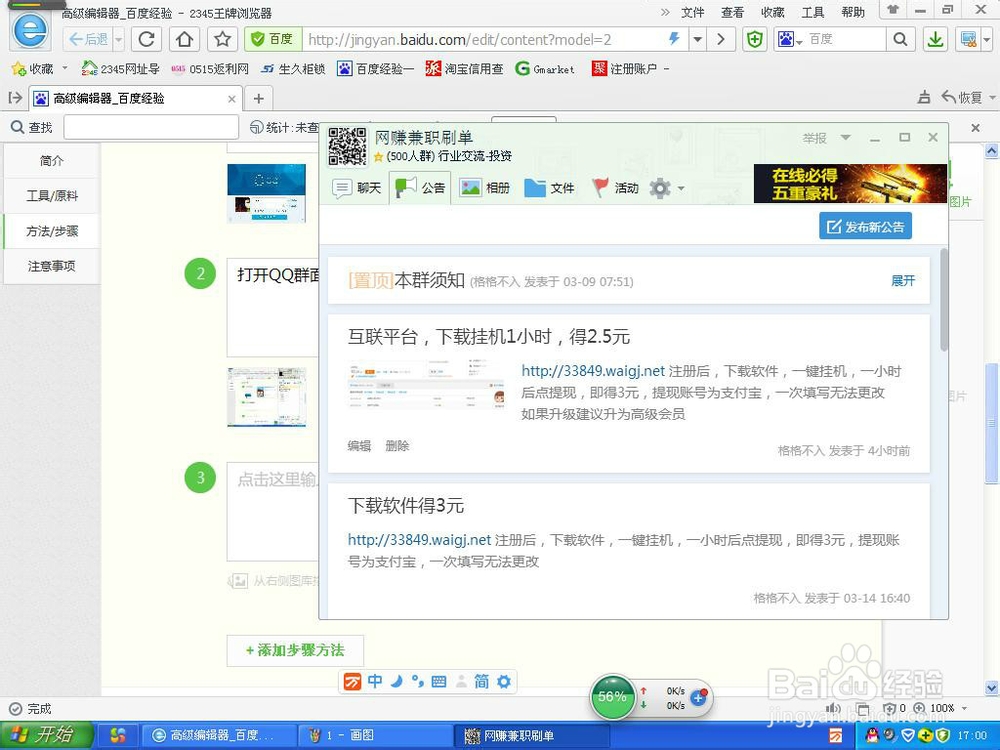
Task: Click the input method 中 language icon
Action: (375, 681)
